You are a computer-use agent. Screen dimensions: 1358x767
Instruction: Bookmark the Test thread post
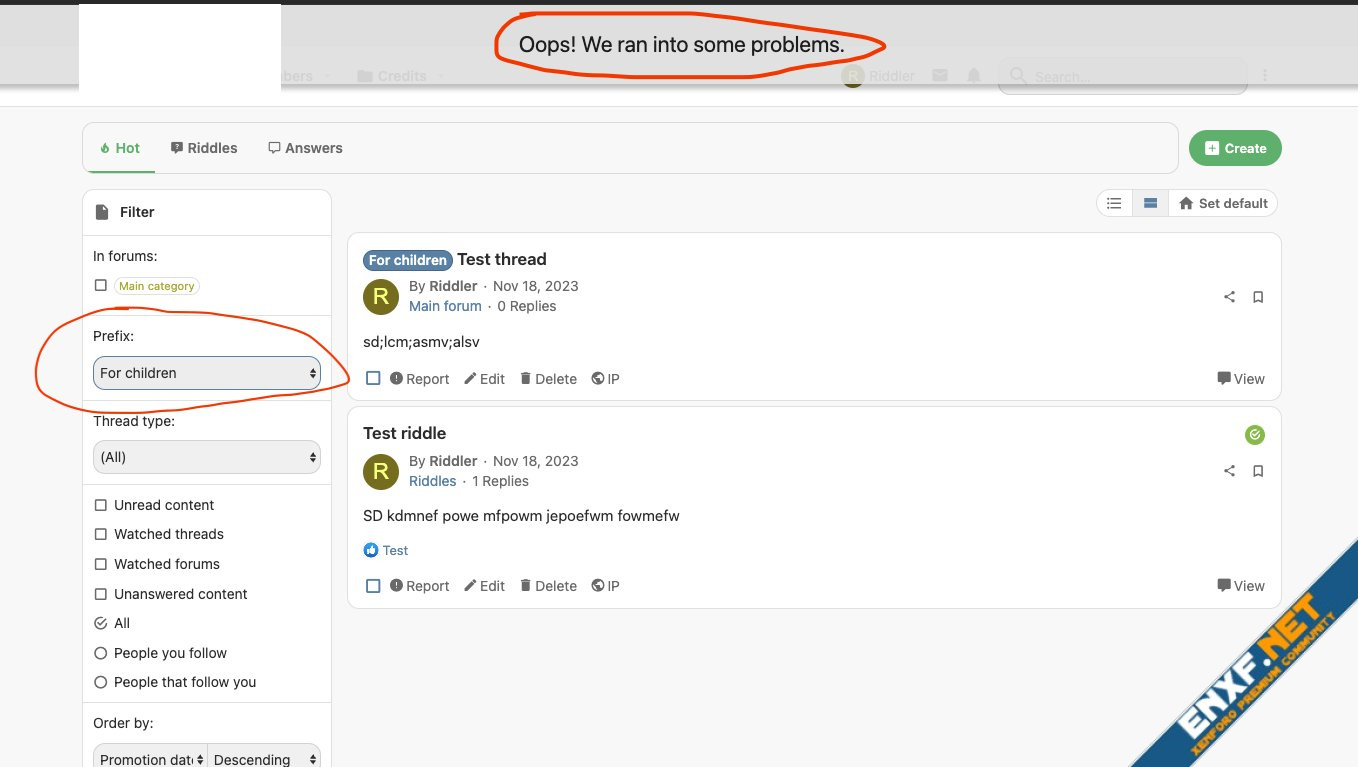click(x=1258, y=297)
